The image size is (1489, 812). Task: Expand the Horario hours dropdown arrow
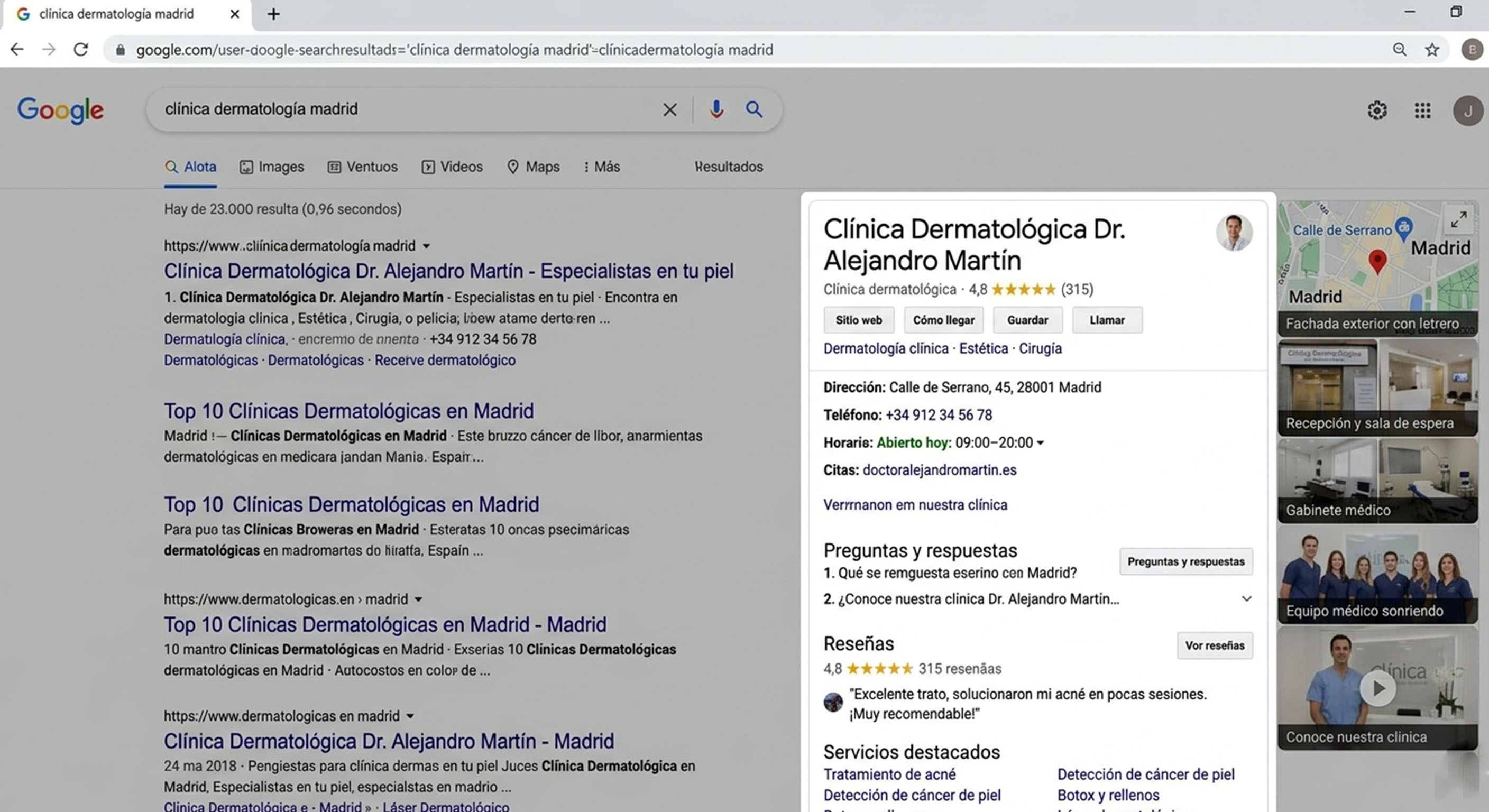(1040, 444)
